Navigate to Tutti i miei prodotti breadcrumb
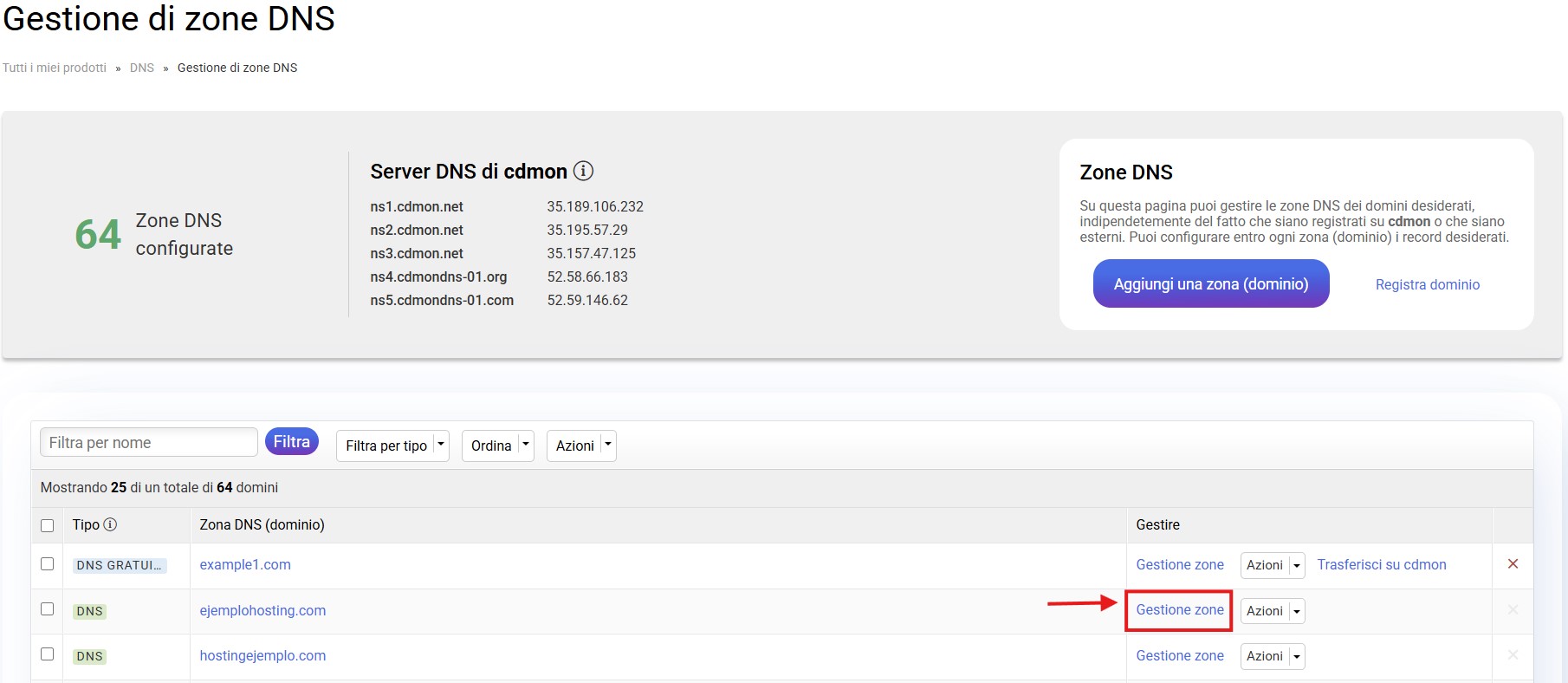Viewport: 1568px width, 683px height. point(55,68)
